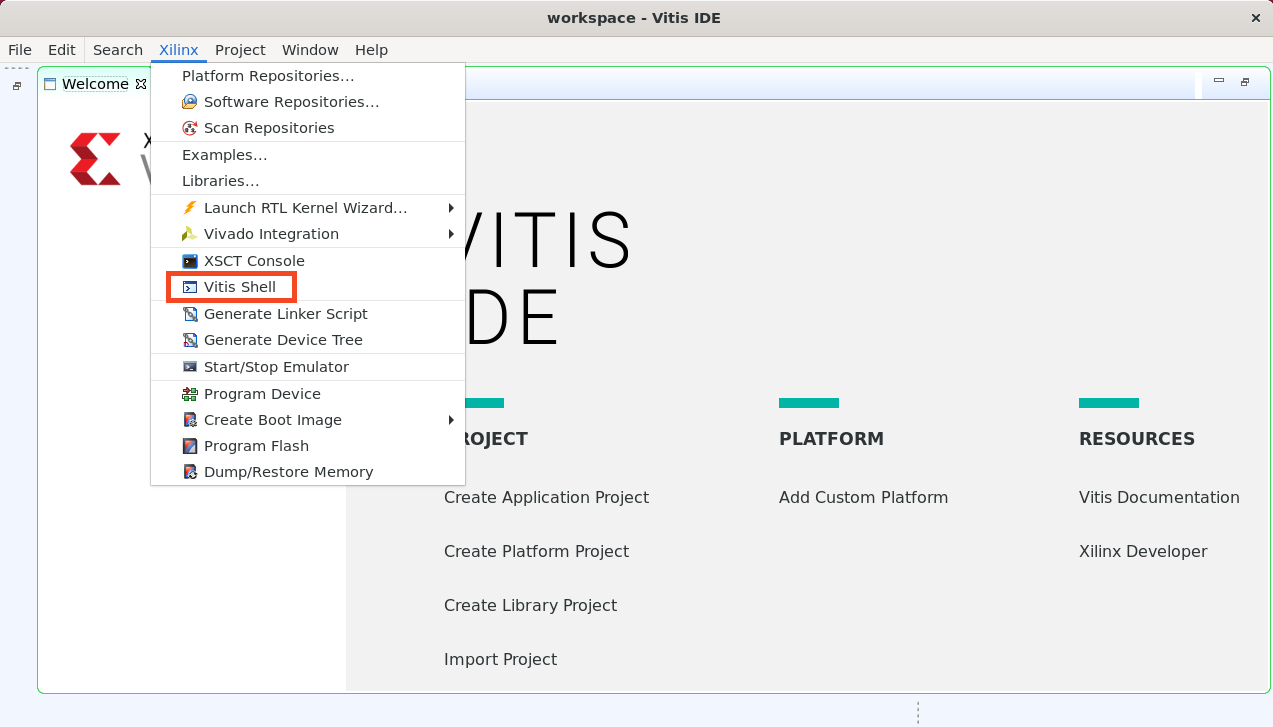The height and width of the screenshot is (727, 1273).
Task: Close the Welcome tab with its X
Action: tap(142, 84)
